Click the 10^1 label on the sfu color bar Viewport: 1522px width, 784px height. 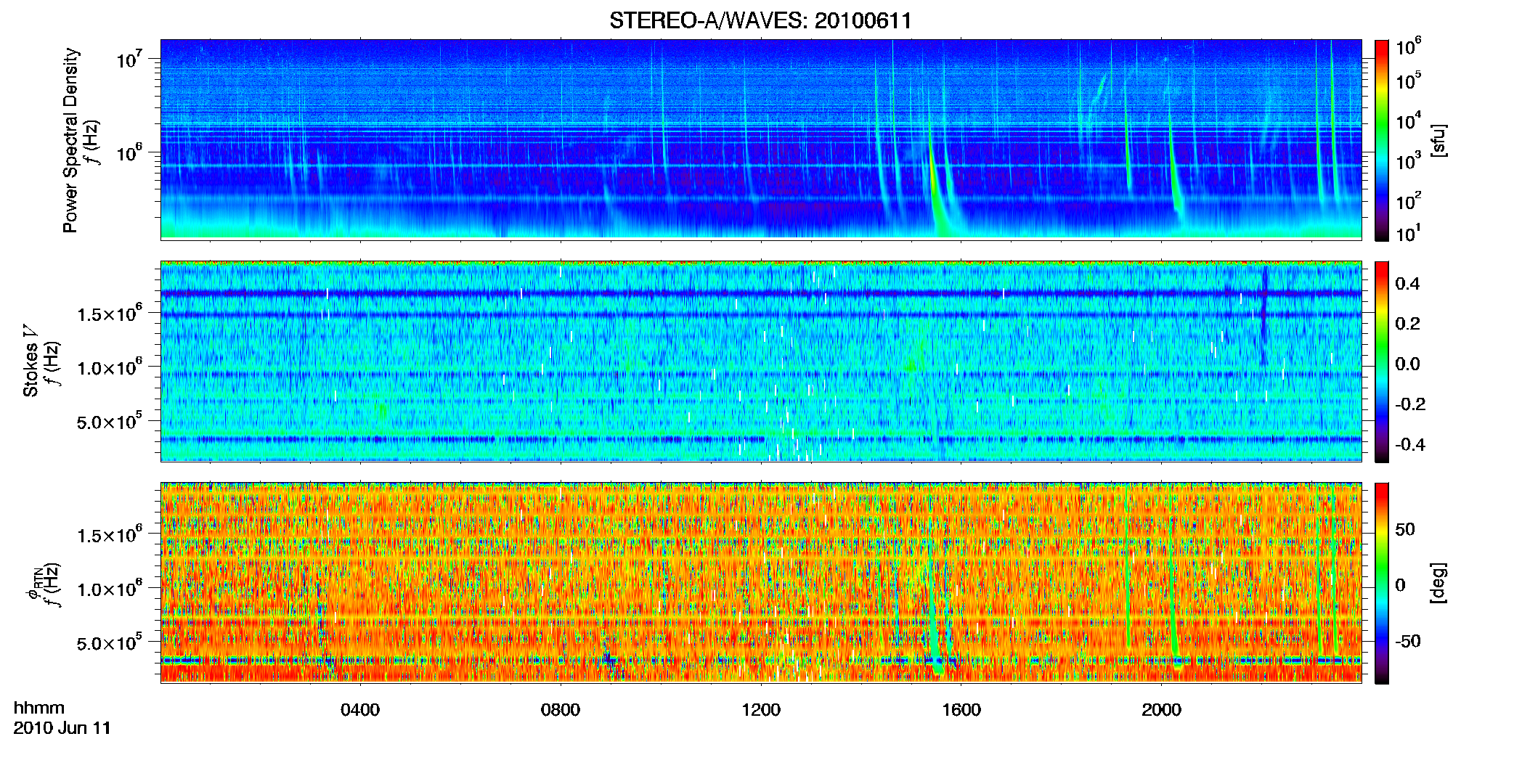pos(1409,234)
